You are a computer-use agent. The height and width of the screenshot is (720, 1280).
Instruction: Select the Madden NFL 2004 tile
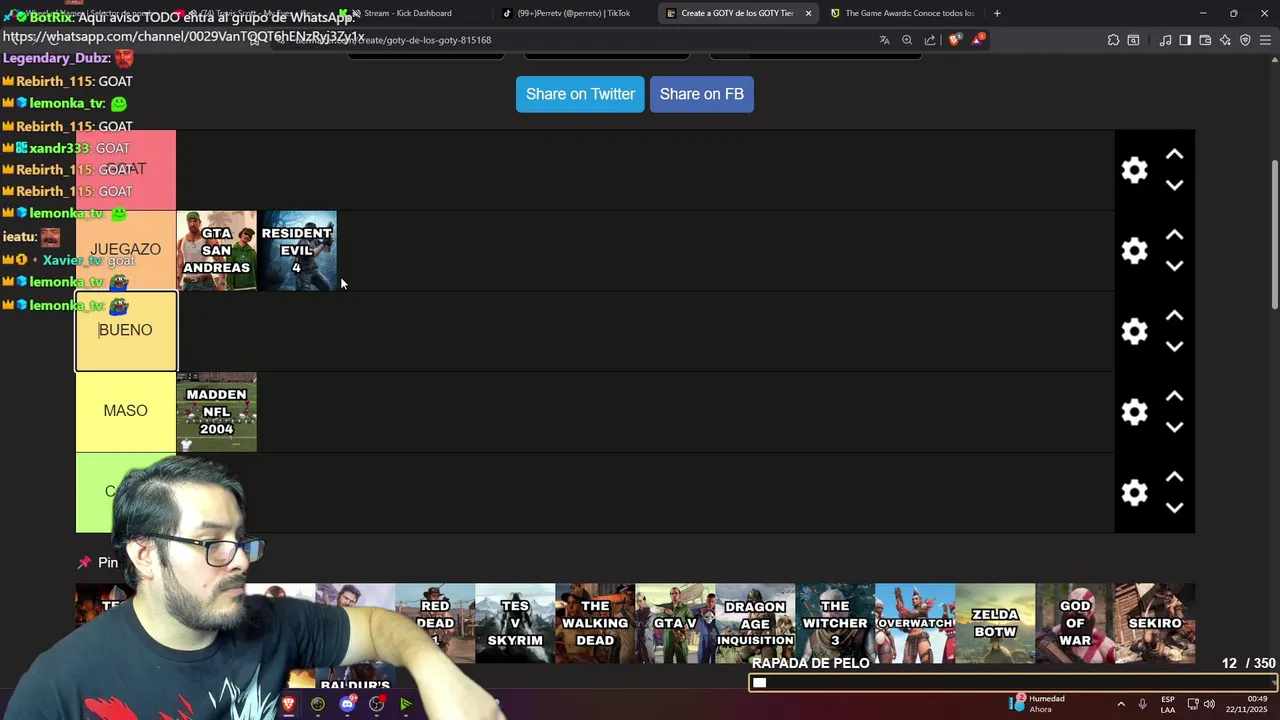pos(216,412)
